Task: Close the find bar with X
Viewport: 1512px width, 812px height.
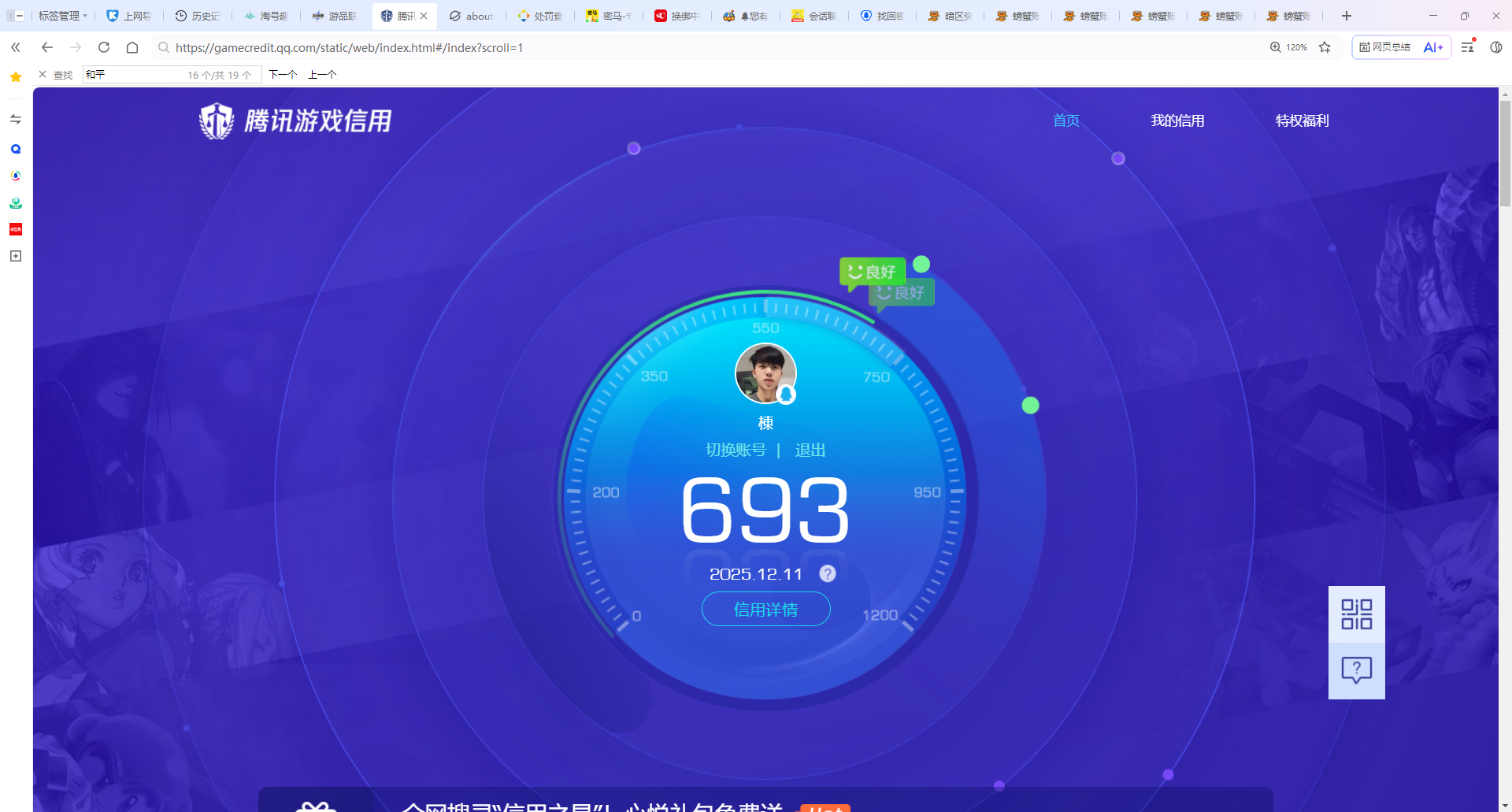Action: pos(43,74)
